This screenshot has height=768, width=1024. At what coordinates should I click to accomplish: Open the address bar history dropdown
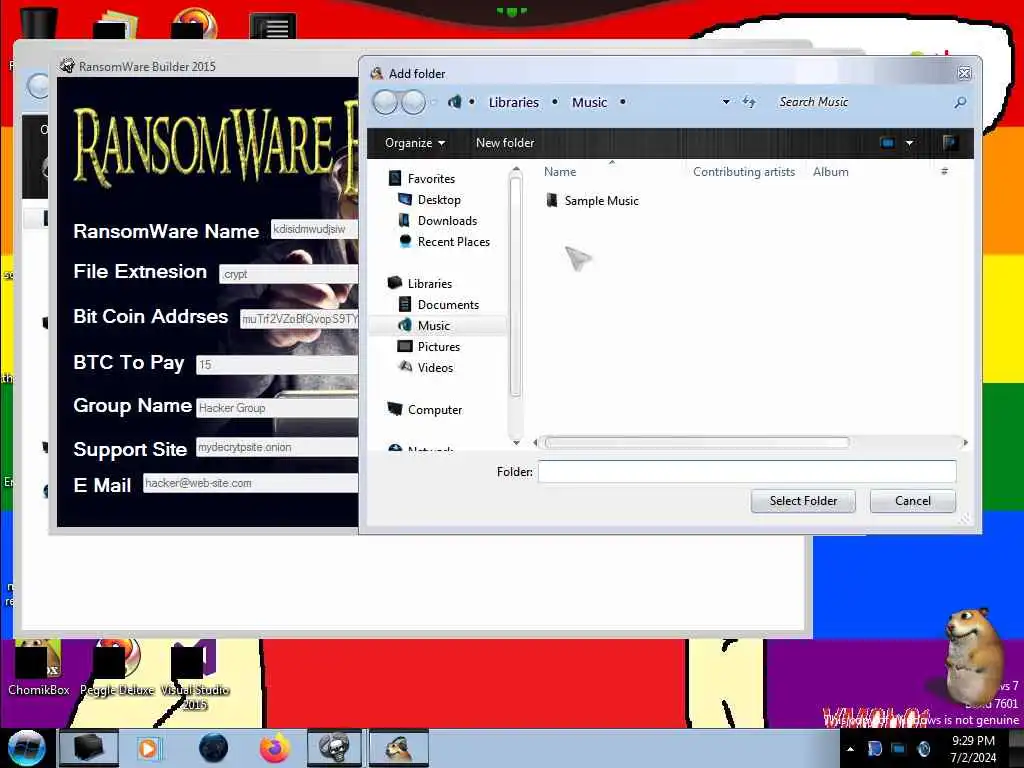tap(726, 102)
